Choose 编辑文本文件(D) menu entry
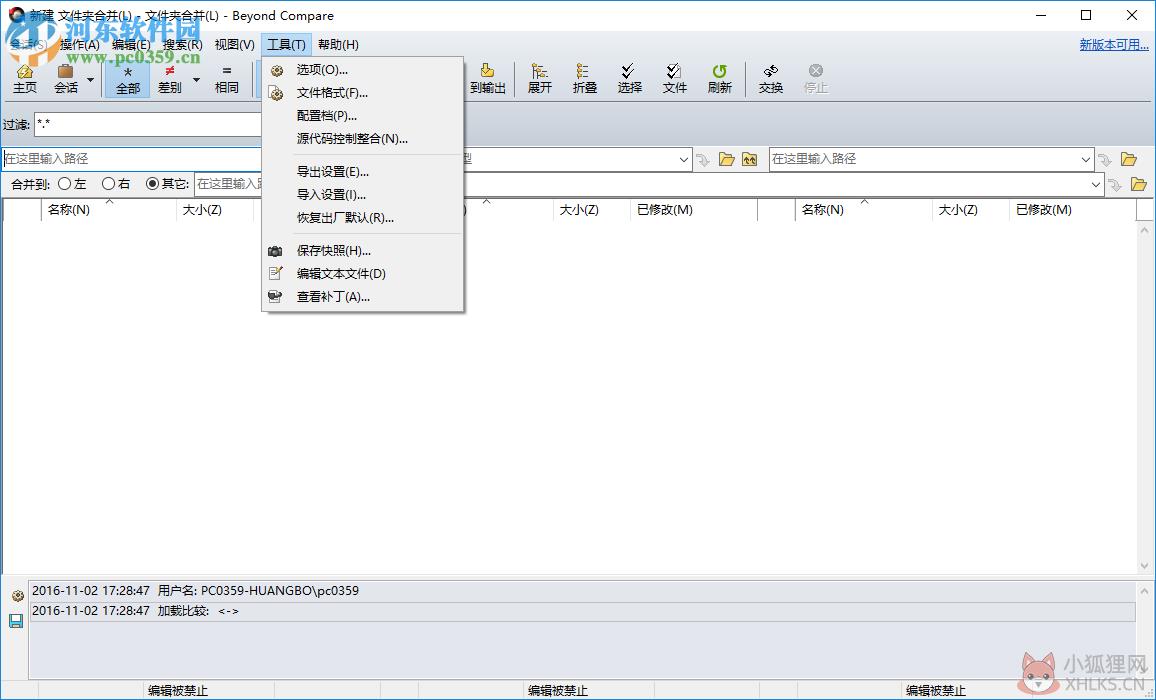 click(363, 274)
